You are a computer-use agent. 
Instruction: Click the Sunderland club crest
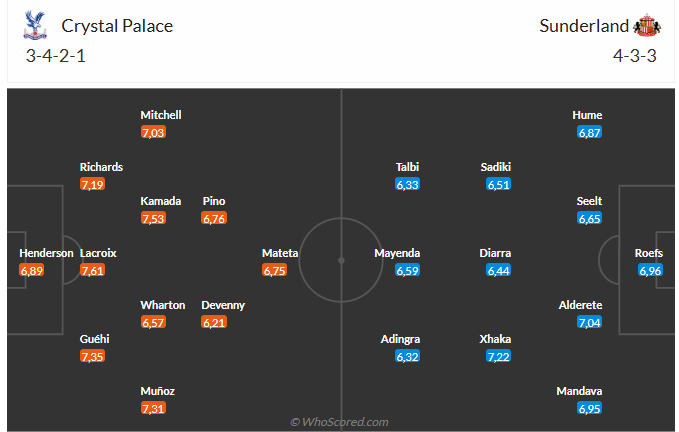645,26
